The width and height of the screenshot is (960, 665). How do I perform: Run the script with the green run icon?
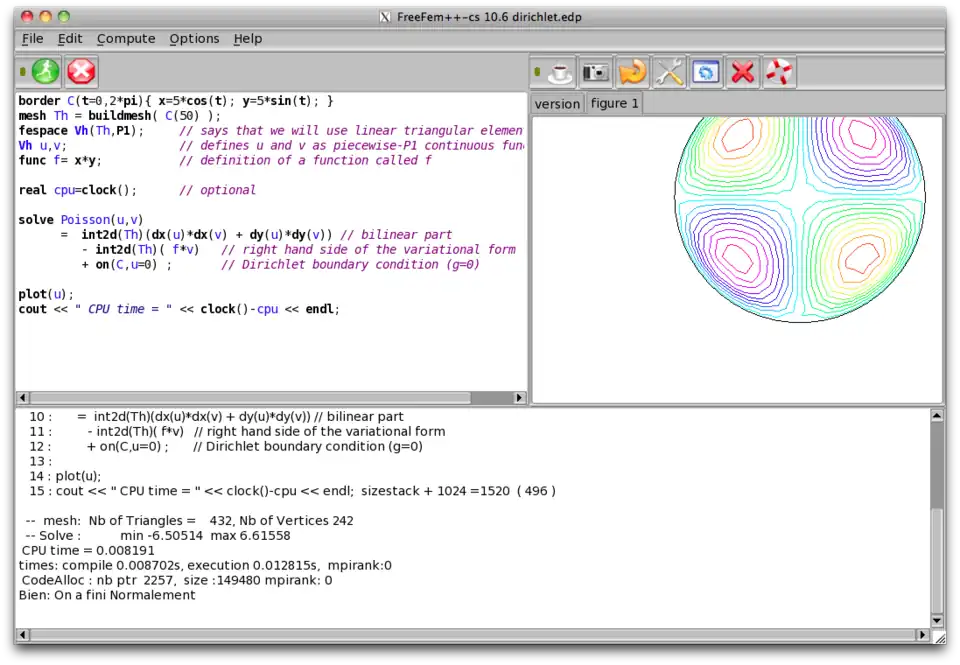pyautogui.click(x=42, y=71)
